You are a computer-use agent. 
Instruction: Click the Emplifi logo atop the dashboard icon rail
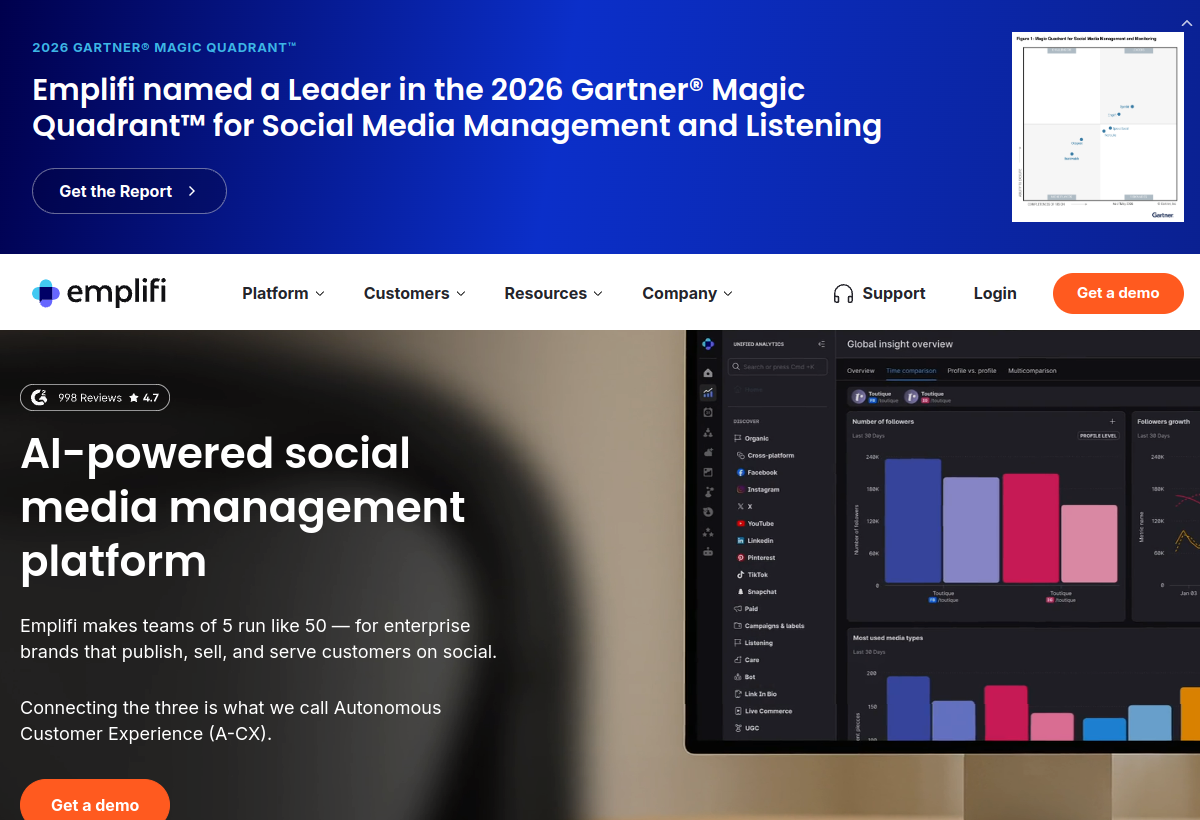click(708, 344)
